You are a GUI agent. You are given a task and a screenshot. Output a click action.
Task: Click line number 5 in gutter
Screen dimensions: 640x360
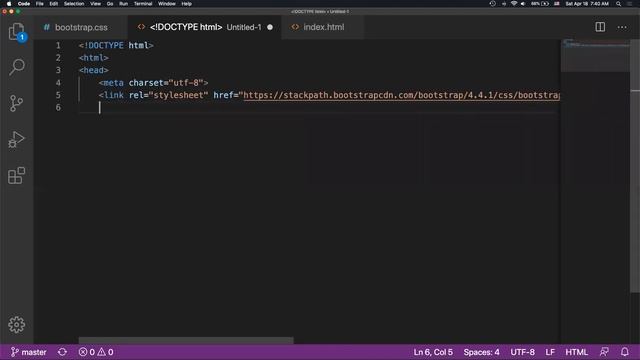click(x=58, y=95)
